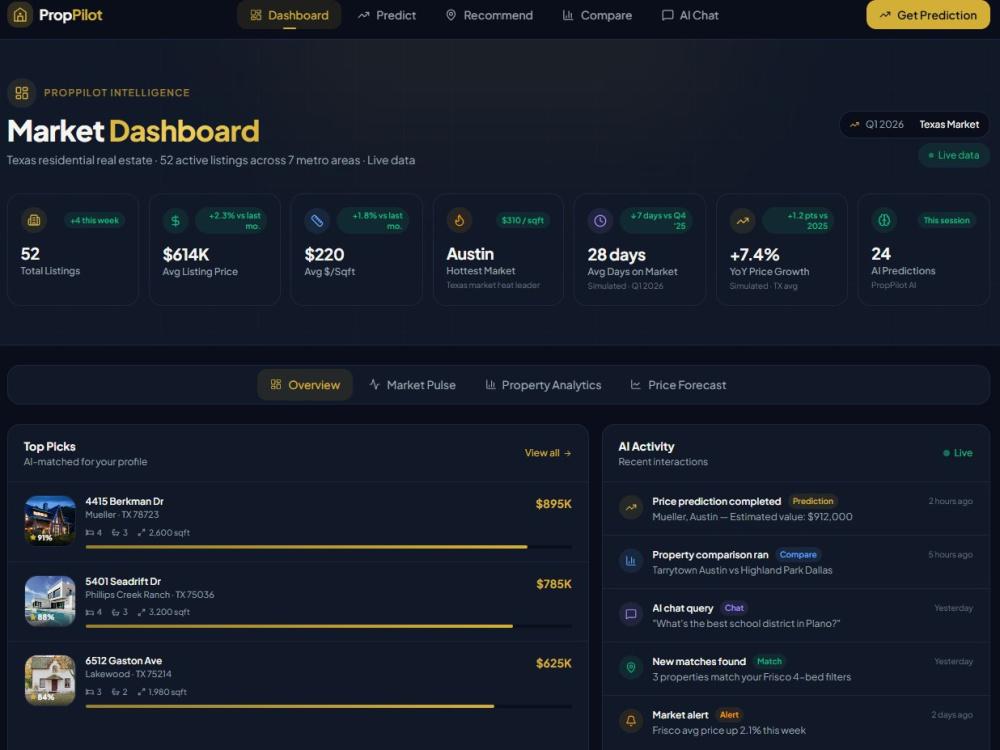Click the bath icon for 5401 Seadrift Dr
1000x750 pixels.
(115, 612)
